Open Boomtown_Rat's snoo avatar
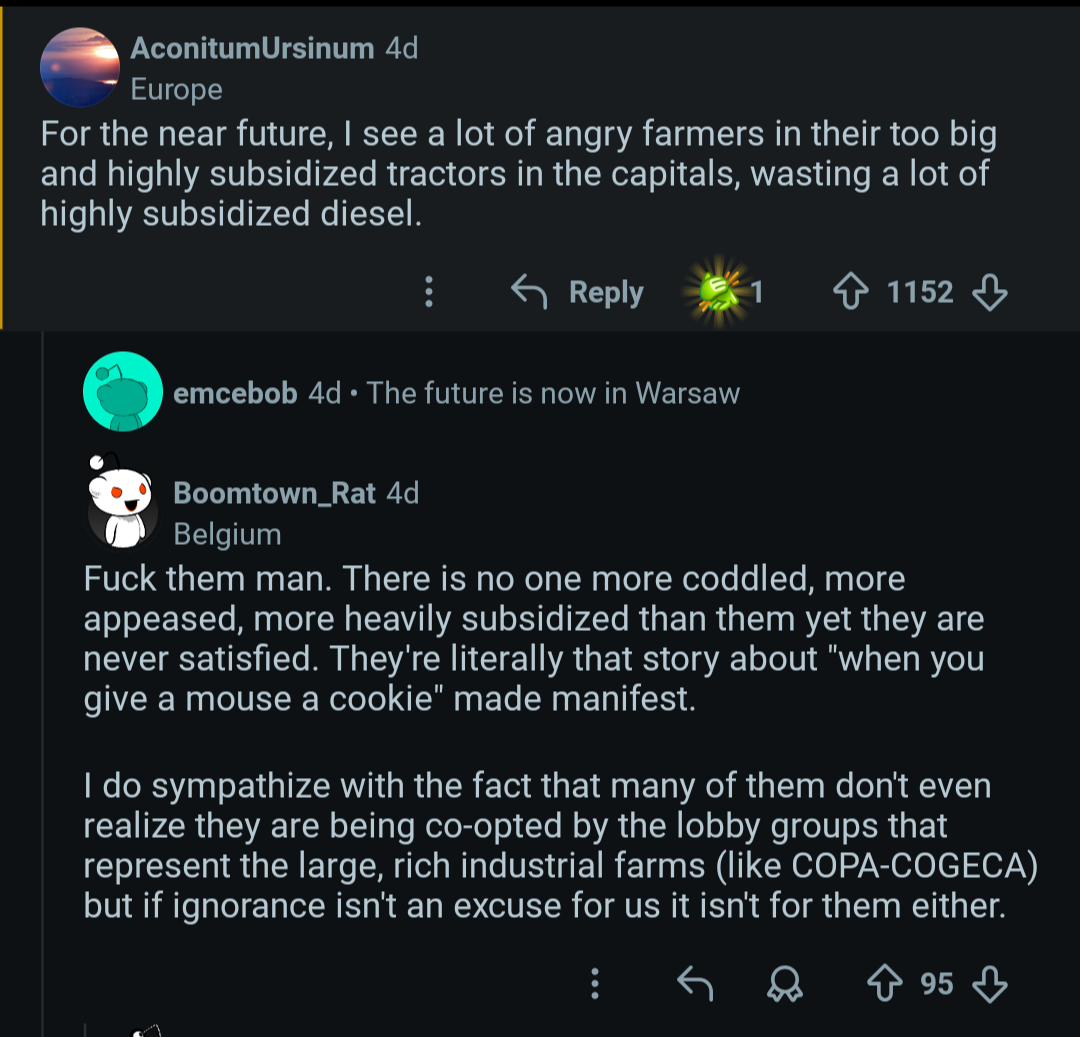This screenshot has width=1080, height=1037. [121, 498]
